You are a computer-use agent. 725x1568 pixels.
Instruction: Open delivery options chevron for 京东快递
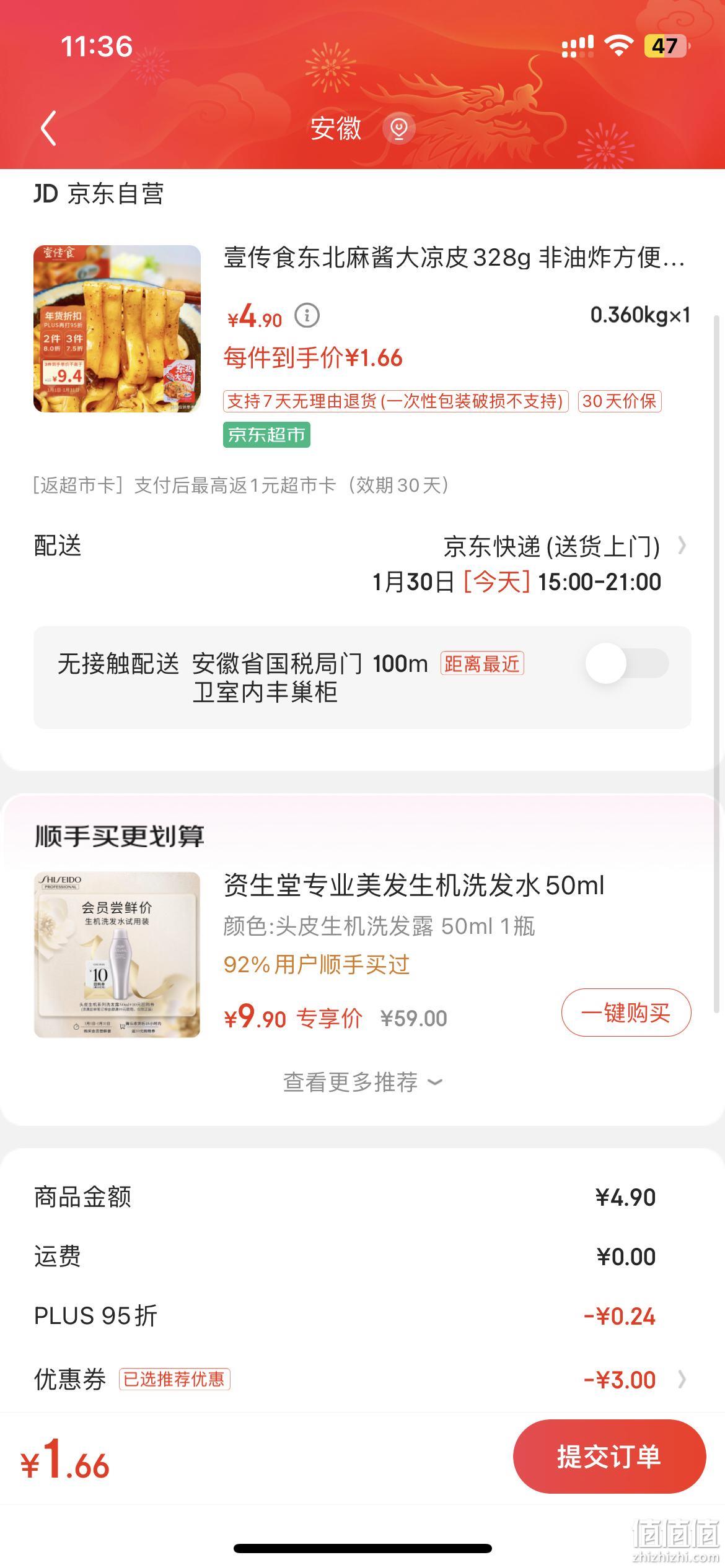point(682,546)
